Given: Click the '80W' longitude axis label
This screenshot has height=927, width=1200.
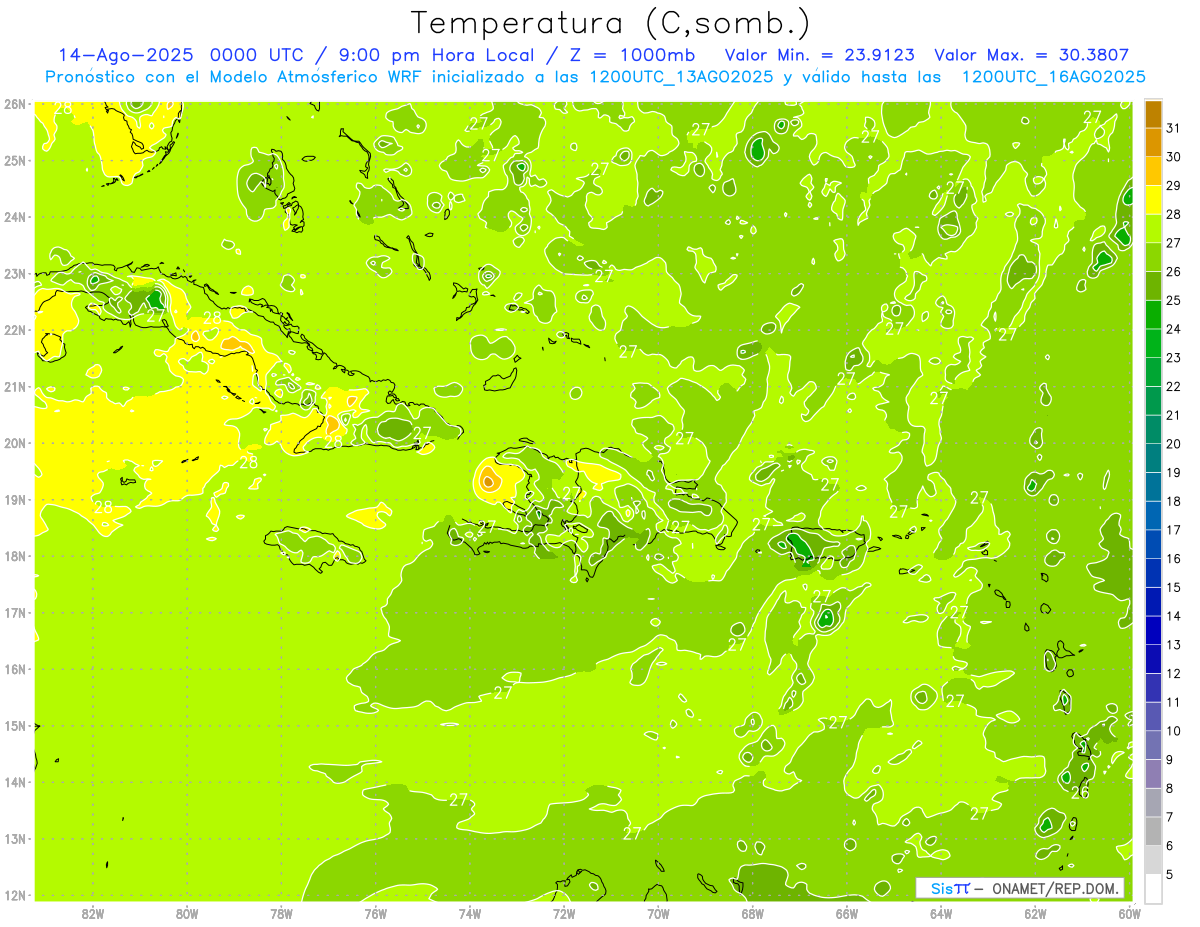Looking at the screenshot, I should pos(187,914).
